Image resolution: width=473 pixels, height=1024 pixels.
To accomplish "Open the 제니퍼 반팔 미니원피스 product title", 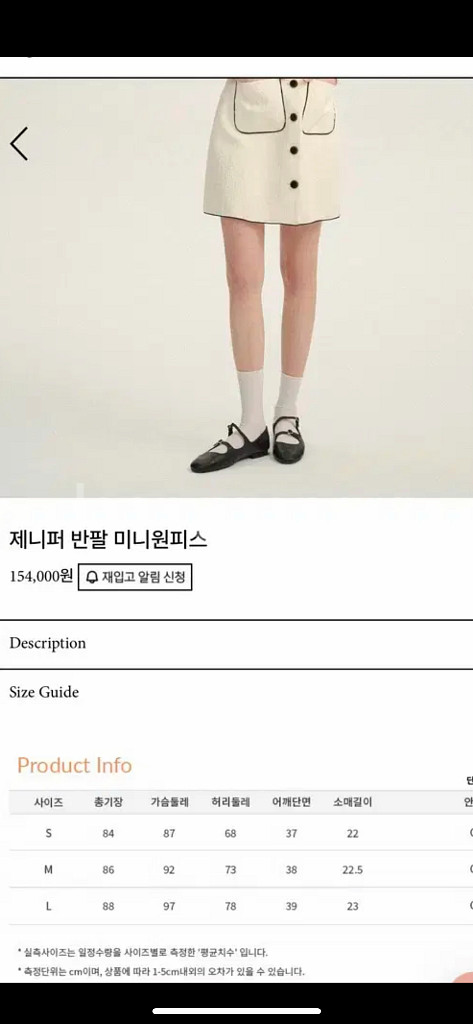I will 108,539.
